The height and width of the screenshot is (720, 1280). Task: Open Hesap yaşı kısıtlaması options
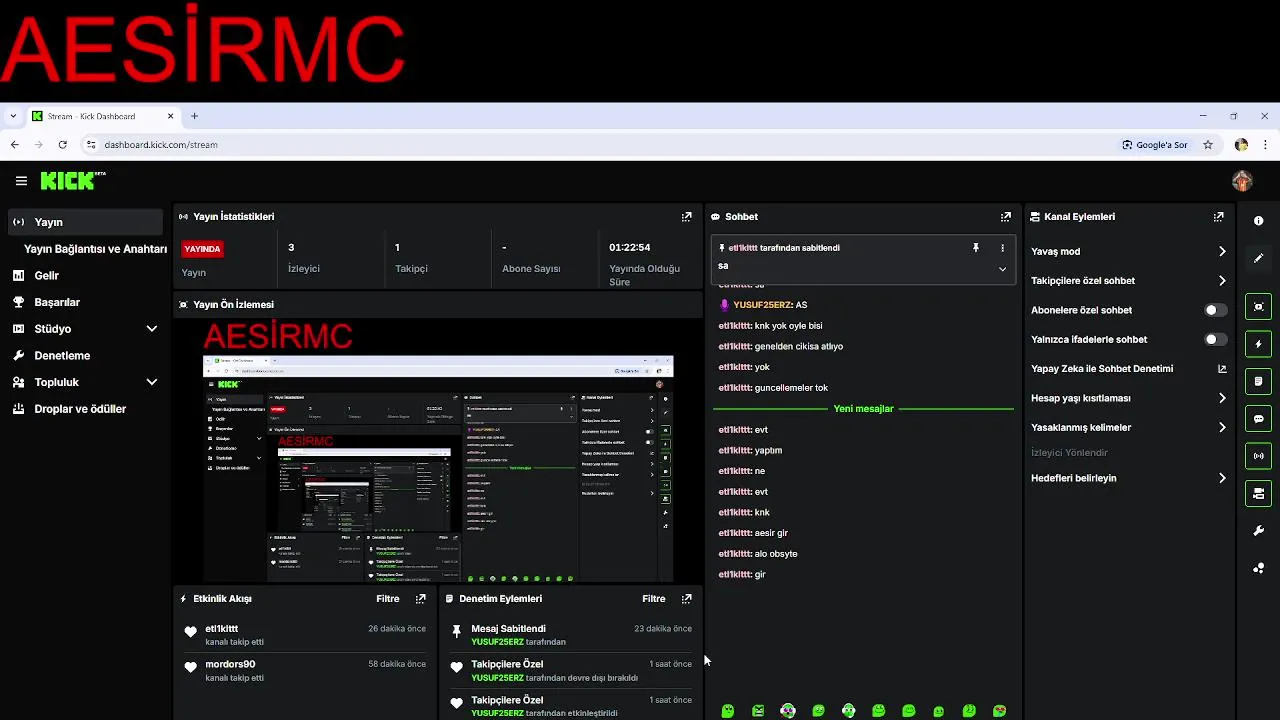point(1129,398)
